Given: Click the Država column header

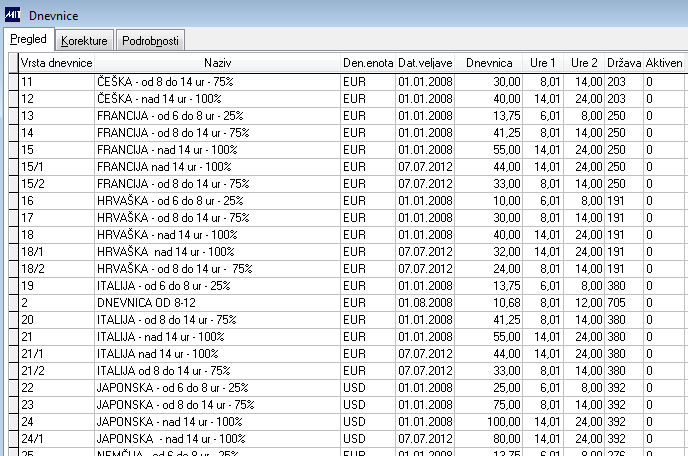Looking at the screenshot, I should [624, 63].
